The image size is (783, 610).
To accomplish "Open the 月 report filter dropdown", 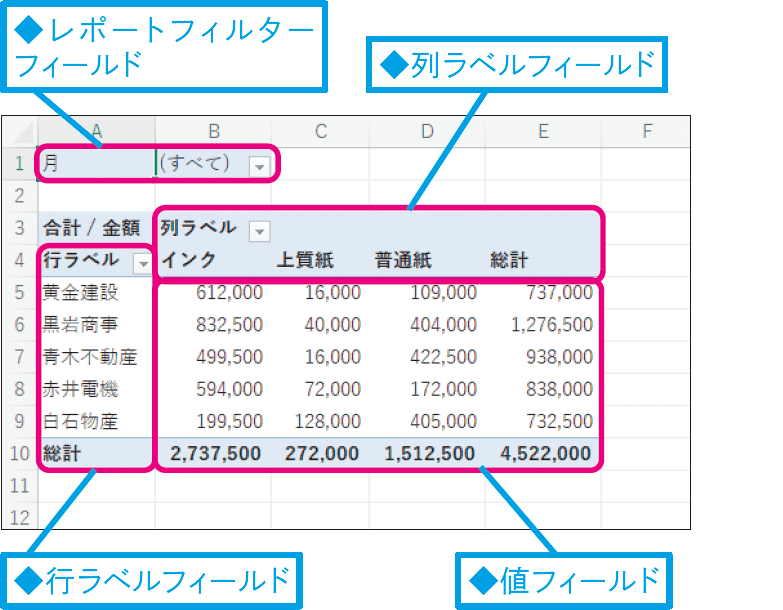I will pos(259,166).
